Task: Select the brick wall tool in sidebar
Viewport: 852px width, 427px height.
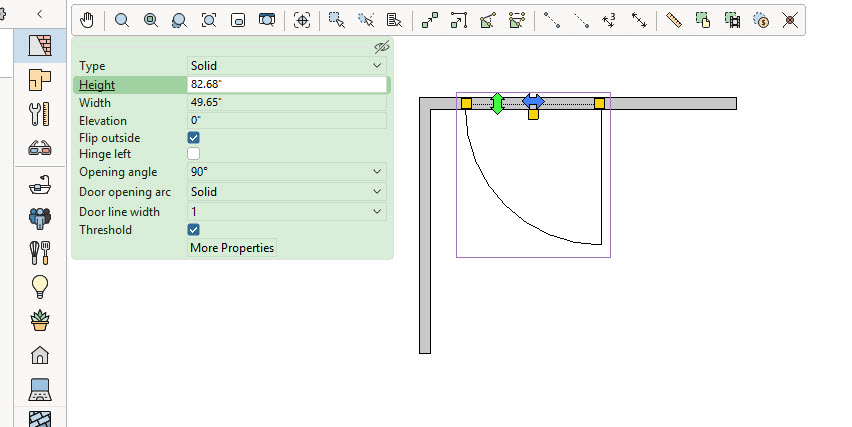Action: coord(40,46)
